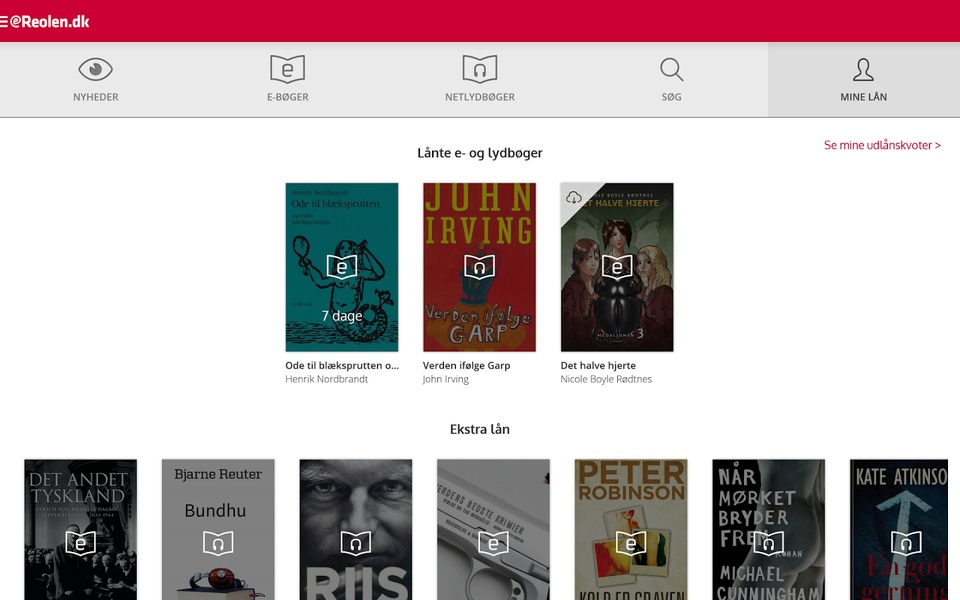Switch to the E-bøger tab
Image resolution: width=960 pixels, height=600 pixels.
(x=288, y=80)
